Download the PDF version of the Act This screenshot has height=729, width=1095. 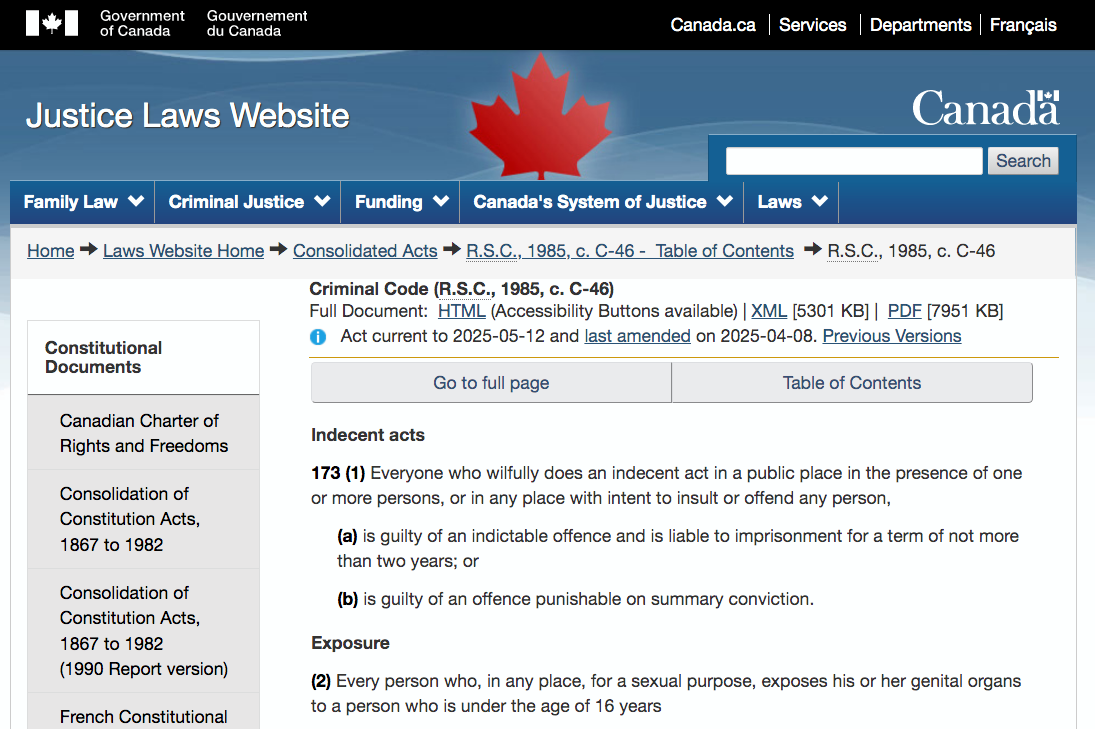point(904,311)
